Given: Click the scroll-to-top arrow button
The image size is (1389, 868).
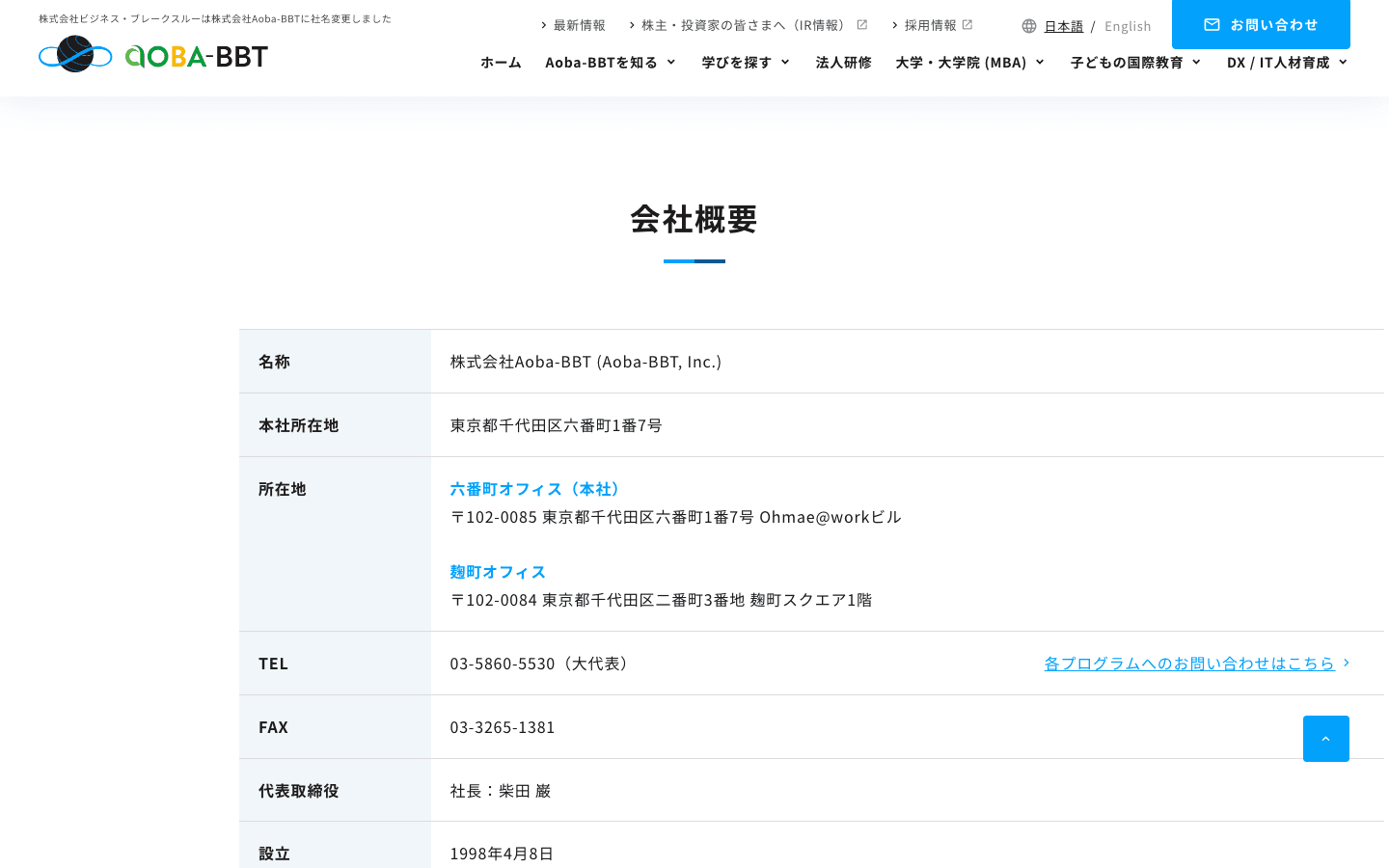Looking at the screenshot, I should pyautogui.click(x=1326, y=739).
